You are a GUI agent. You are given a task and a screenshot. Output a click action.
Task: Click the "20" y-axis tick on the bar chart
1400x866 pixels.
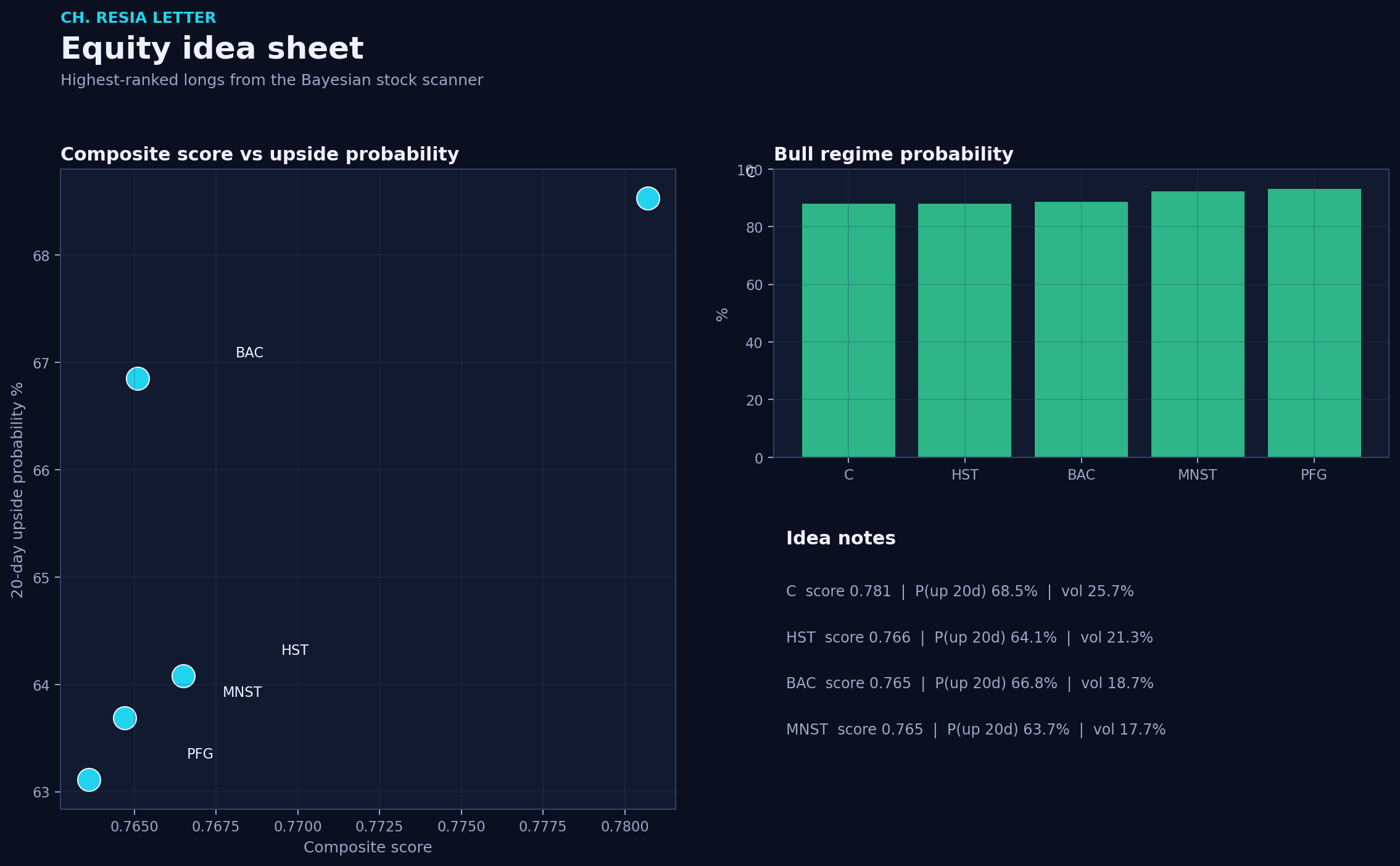tap(755, 401)
